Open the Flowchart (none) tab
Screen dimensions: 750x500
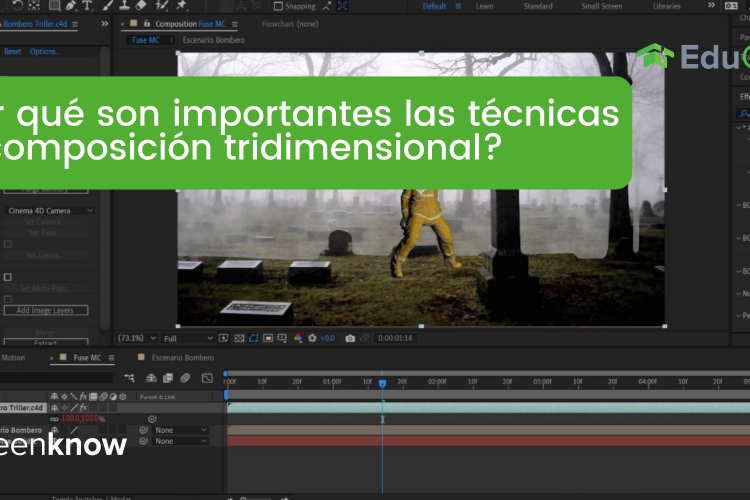click(x=290, y=24)
